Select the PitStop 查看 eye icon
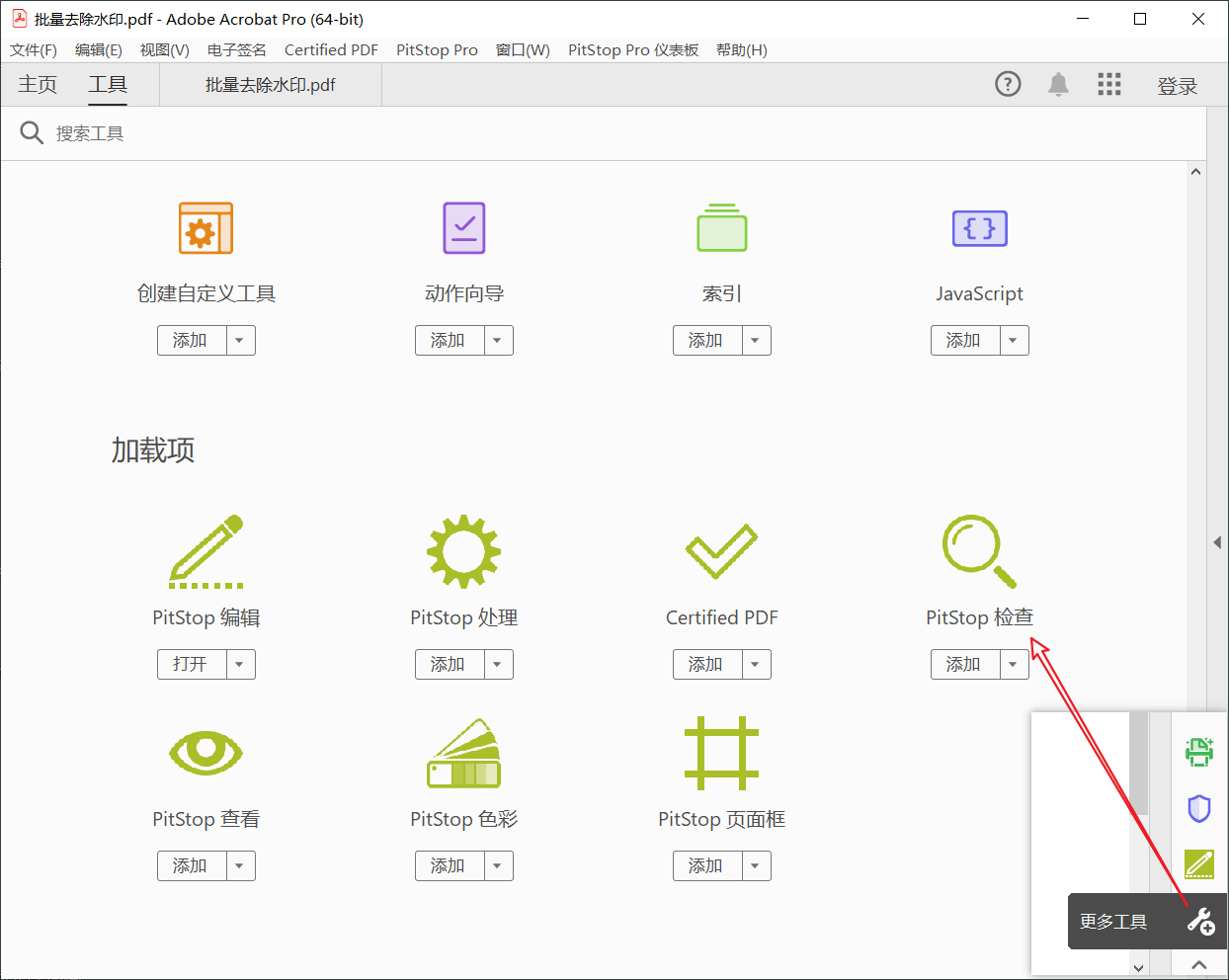 [x=205, y=753]
